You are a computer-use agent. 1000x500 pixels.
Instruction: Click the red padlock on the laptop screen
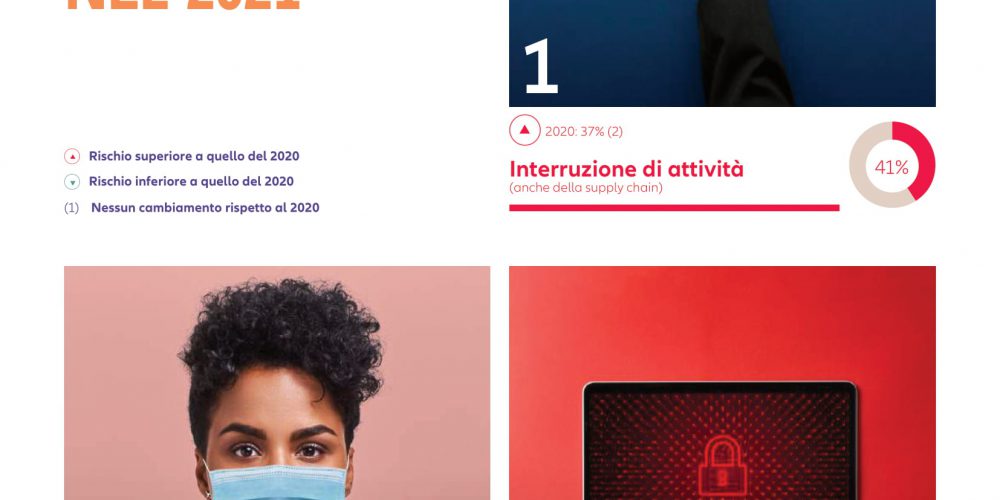click(722, 466)
